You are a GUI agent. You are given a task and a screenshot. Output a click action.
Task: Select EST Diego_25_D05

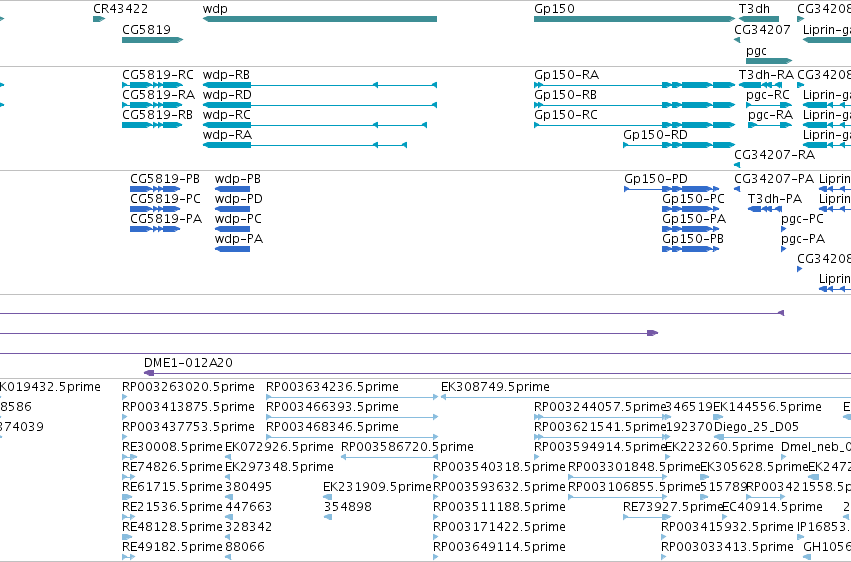757,427
